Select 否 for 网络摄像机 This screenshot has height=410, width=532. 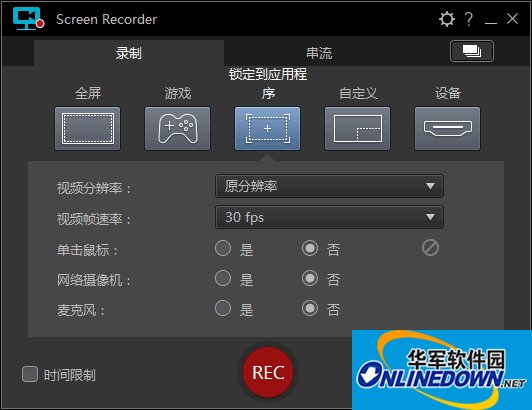point(310,278)
